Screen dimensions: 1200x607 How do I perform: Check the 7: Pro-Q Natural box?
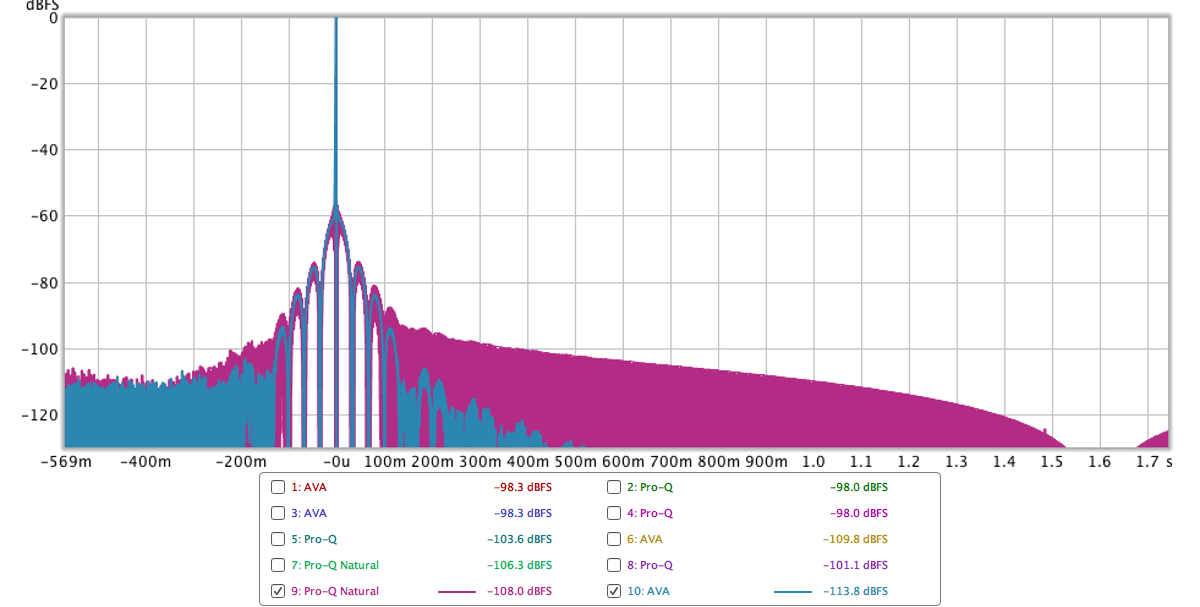pos(278,565)
